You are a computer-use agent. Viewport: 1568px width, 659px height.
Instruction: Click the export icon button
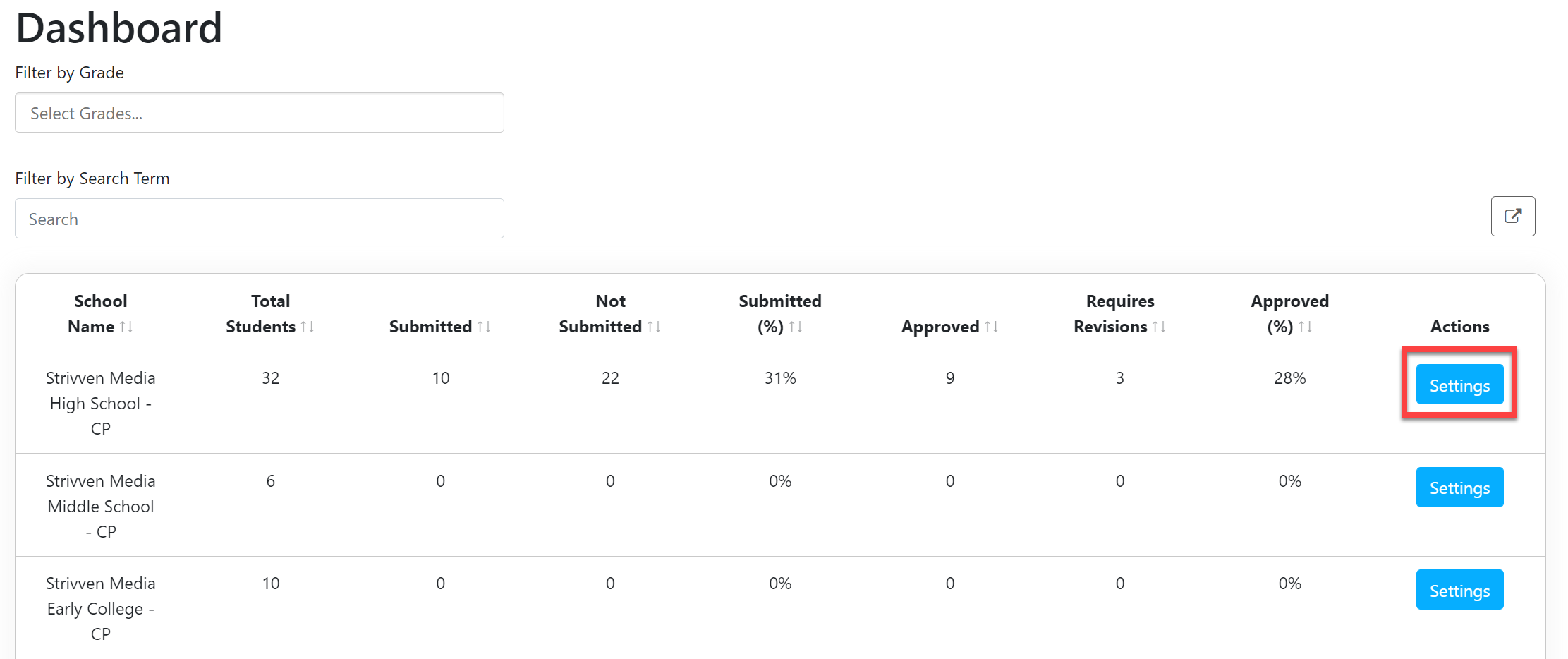pyautogui.click(x=1512, y=216)
